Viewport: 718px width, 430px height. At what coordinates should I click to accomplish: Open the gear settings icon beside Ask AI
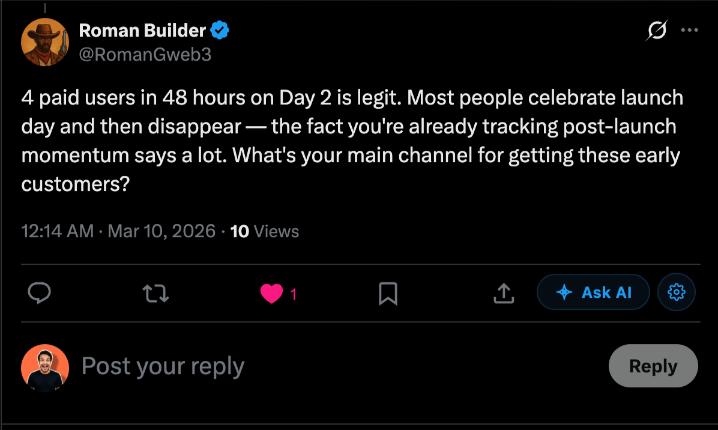(676, 292)
